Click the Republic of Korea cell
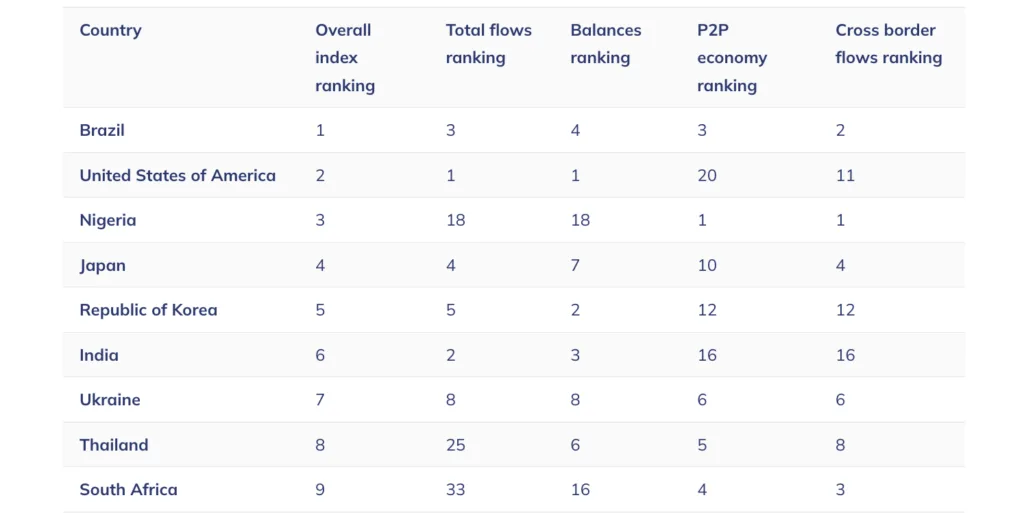 (148, 310)
